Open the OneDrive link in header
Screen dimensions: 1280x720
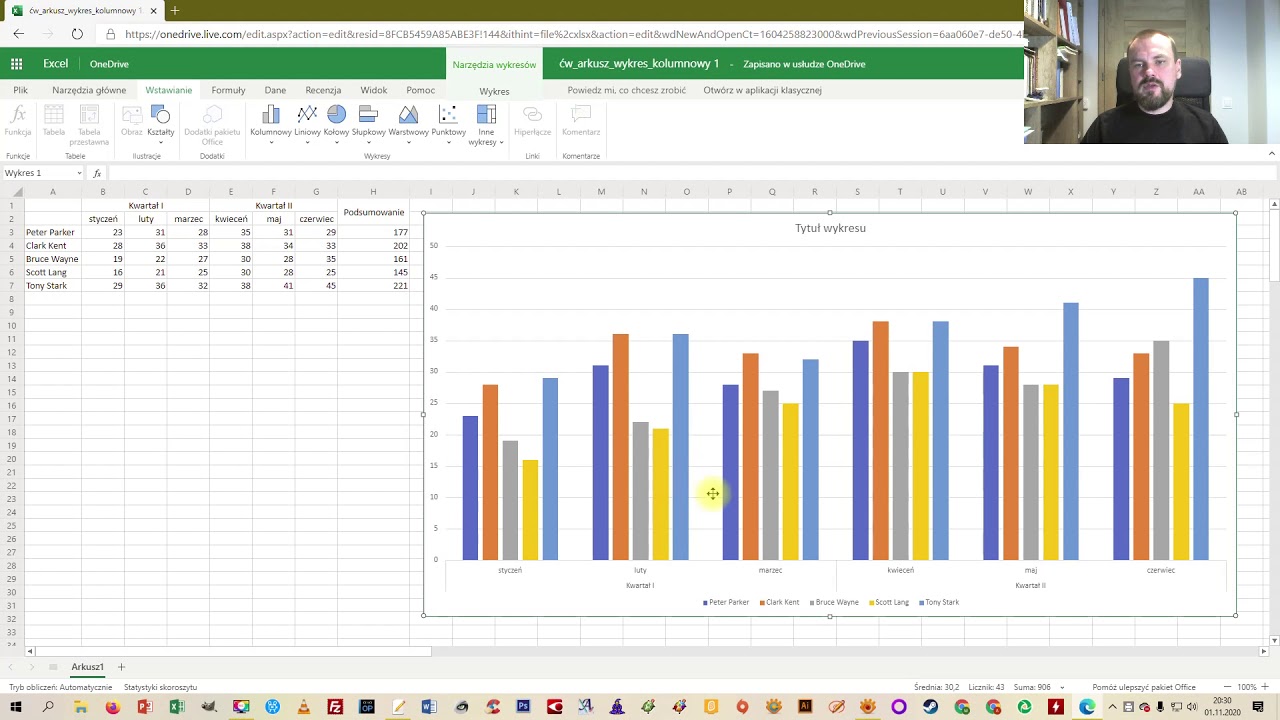pos(109,64)
